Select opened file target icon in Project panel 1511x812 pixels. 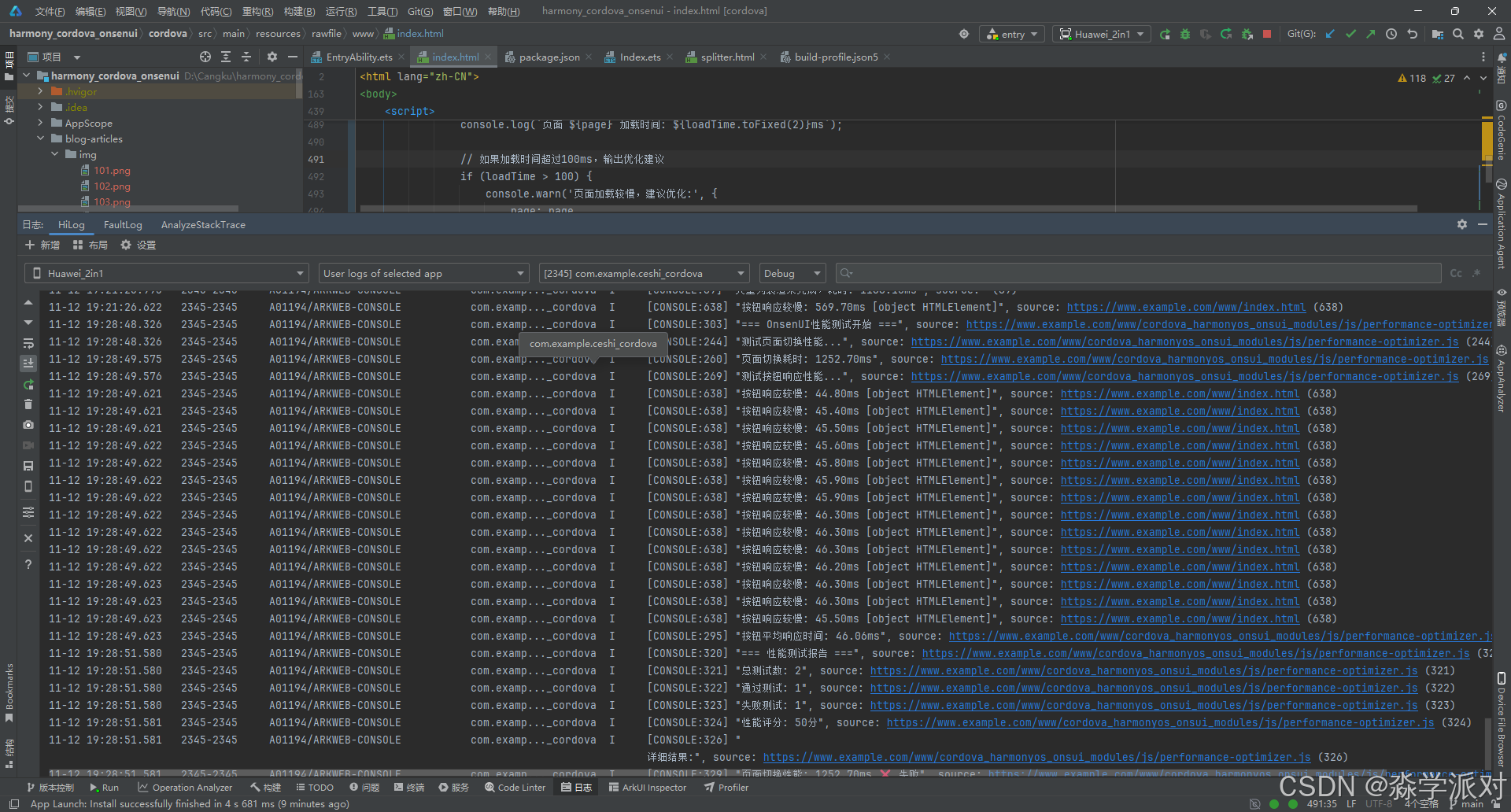pyautogui.click(x=205, y=57)
